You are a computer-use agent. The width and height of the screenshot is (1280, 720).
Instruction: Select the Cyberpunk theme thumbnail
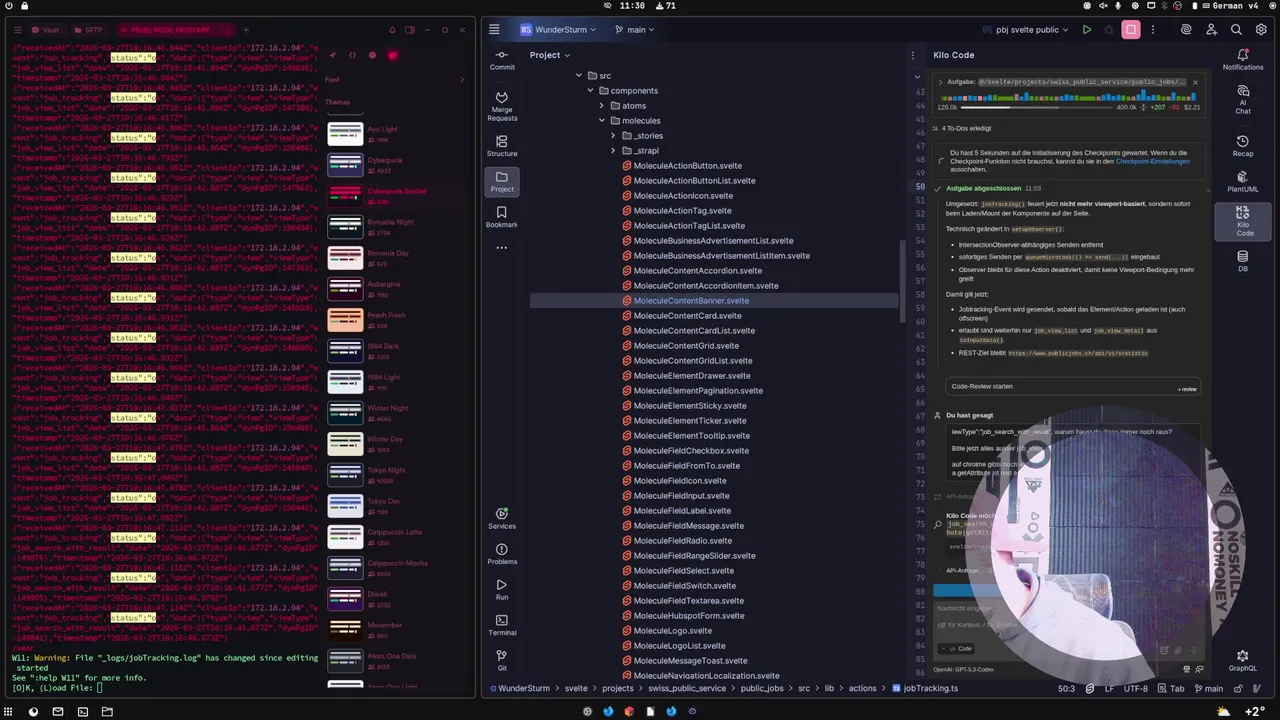pos(345,165)
